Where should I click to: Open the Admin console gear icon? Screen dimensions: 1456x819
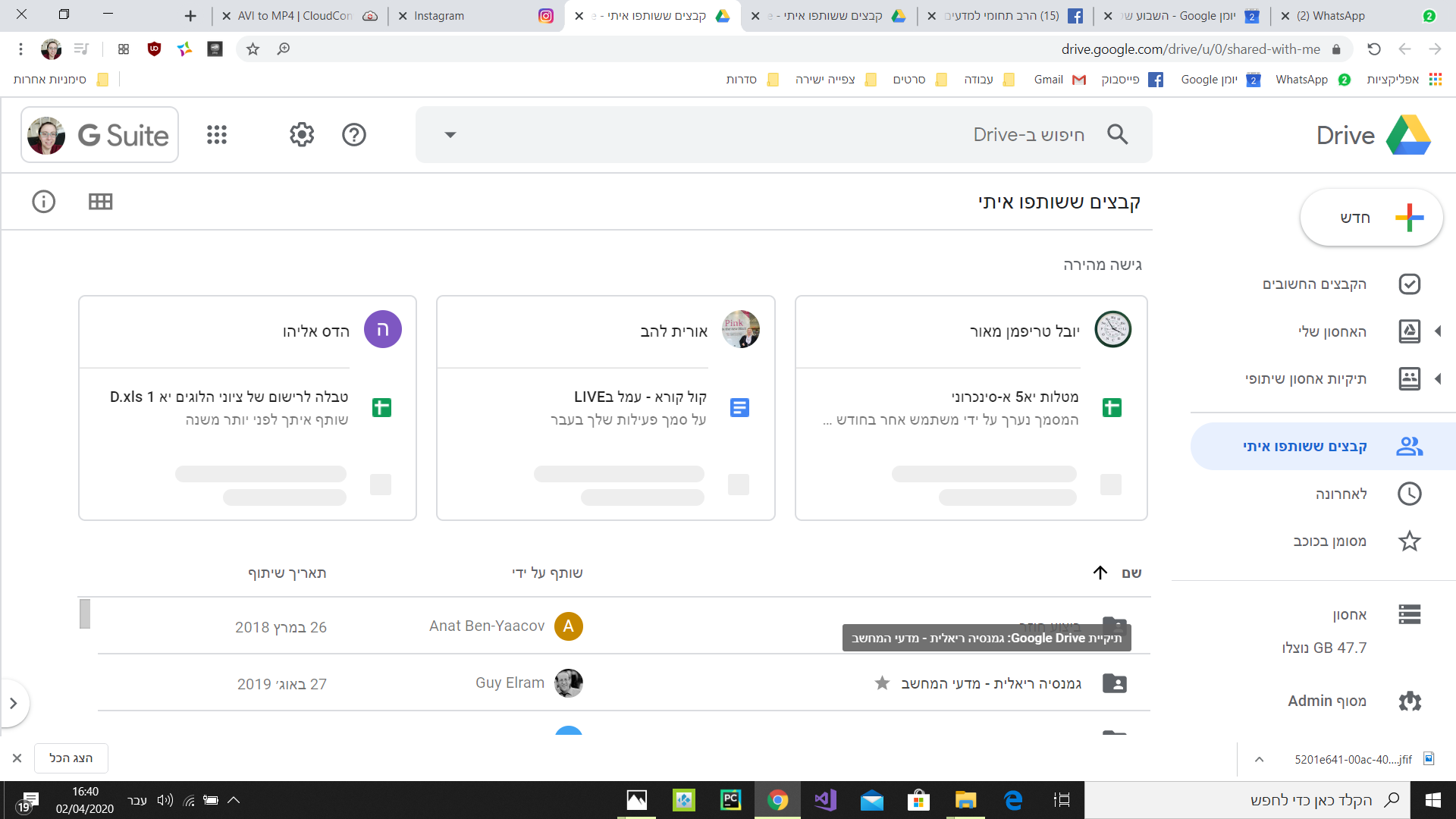click(x=1409, y=701)
